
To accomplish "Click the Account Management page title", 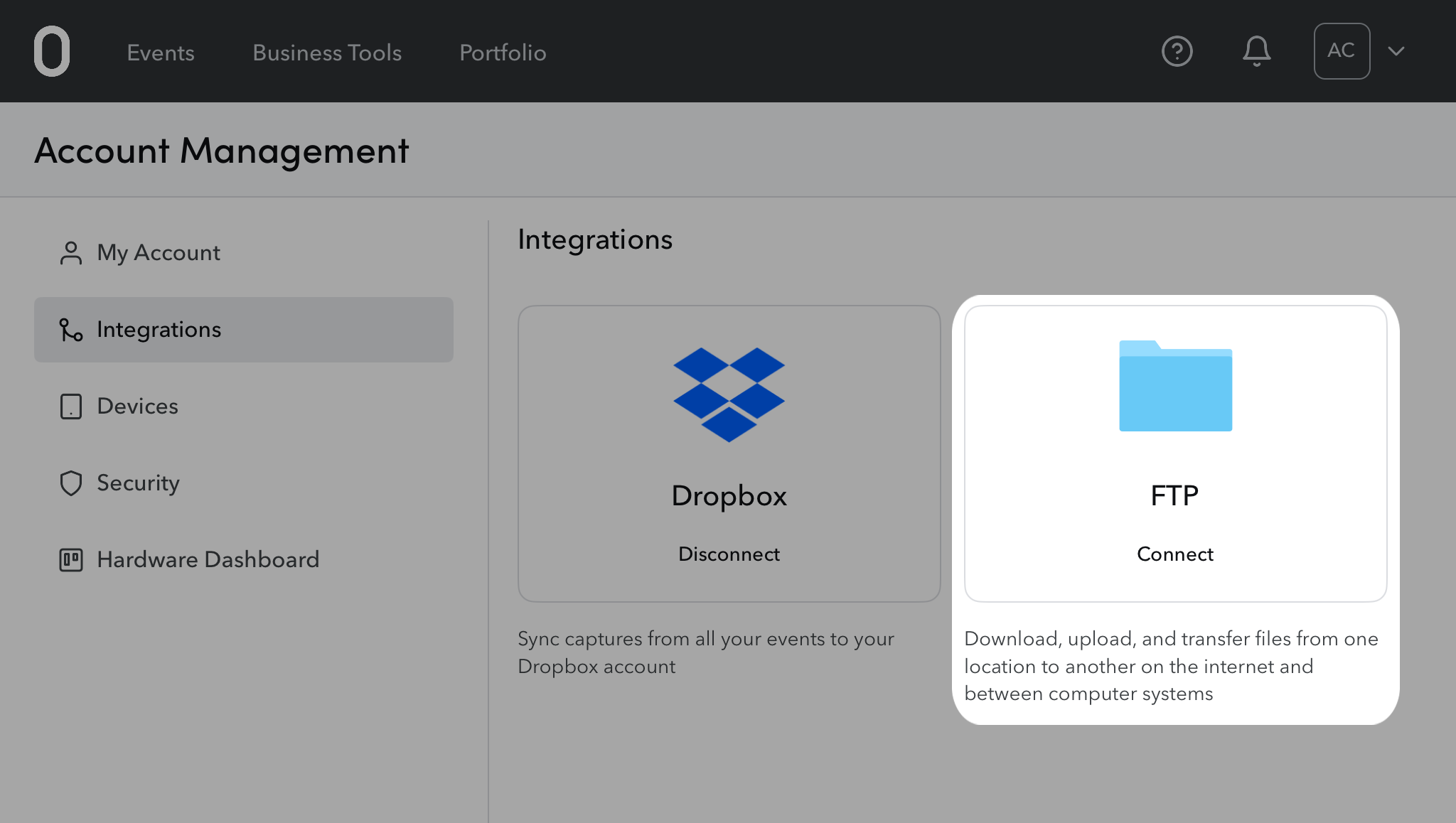I will (x=222, y=151).
